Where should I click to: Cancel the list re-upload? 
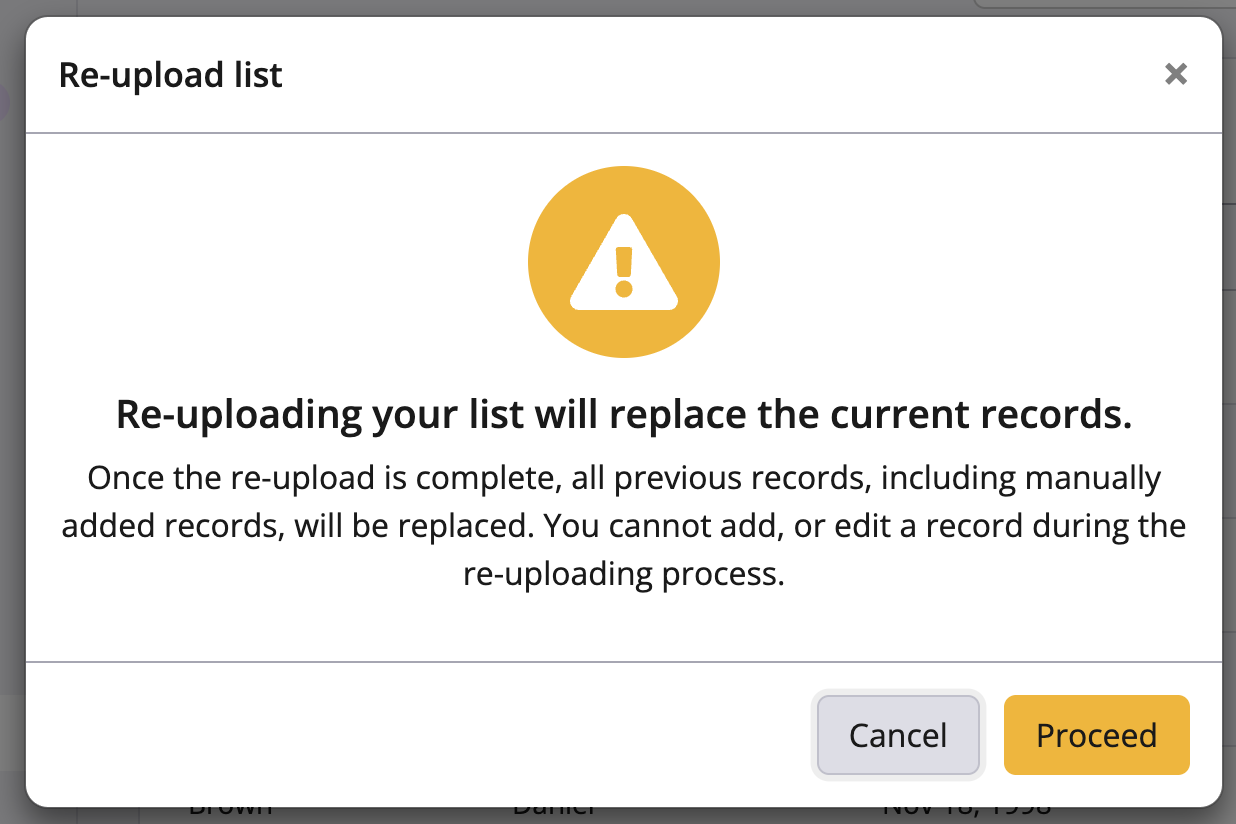898,736
